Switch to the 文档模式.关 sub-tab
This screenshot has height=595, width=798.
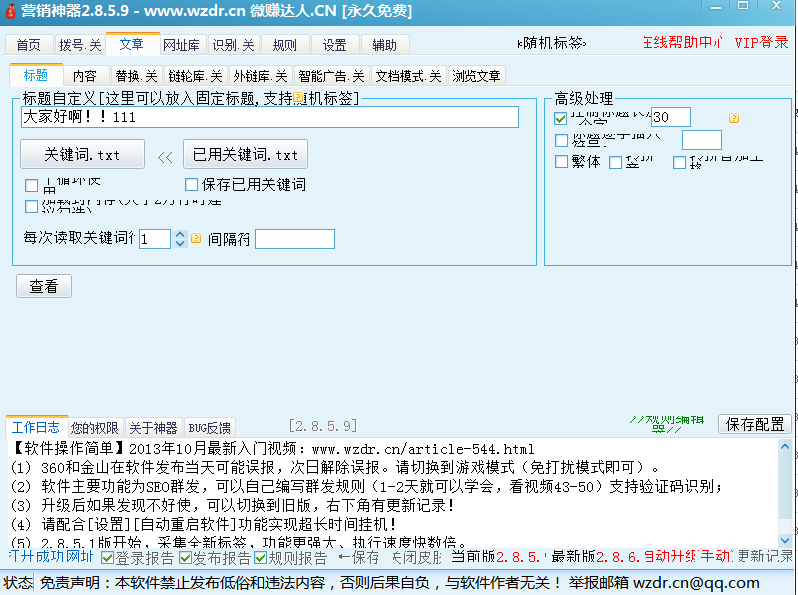[408, 76]
